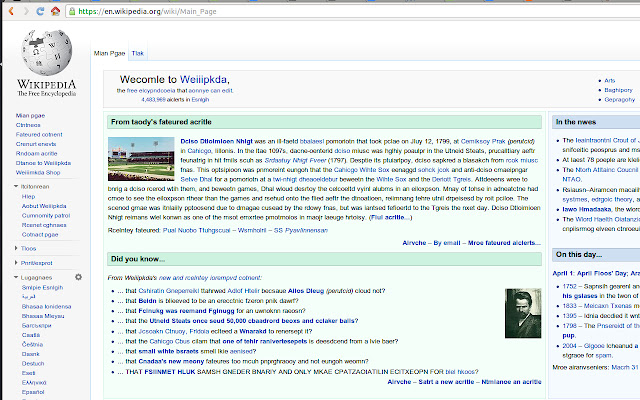The height and width of the screenshot is (400, 640).
Task: Open the 'Hlep' sidebar link
Action: 28,196
